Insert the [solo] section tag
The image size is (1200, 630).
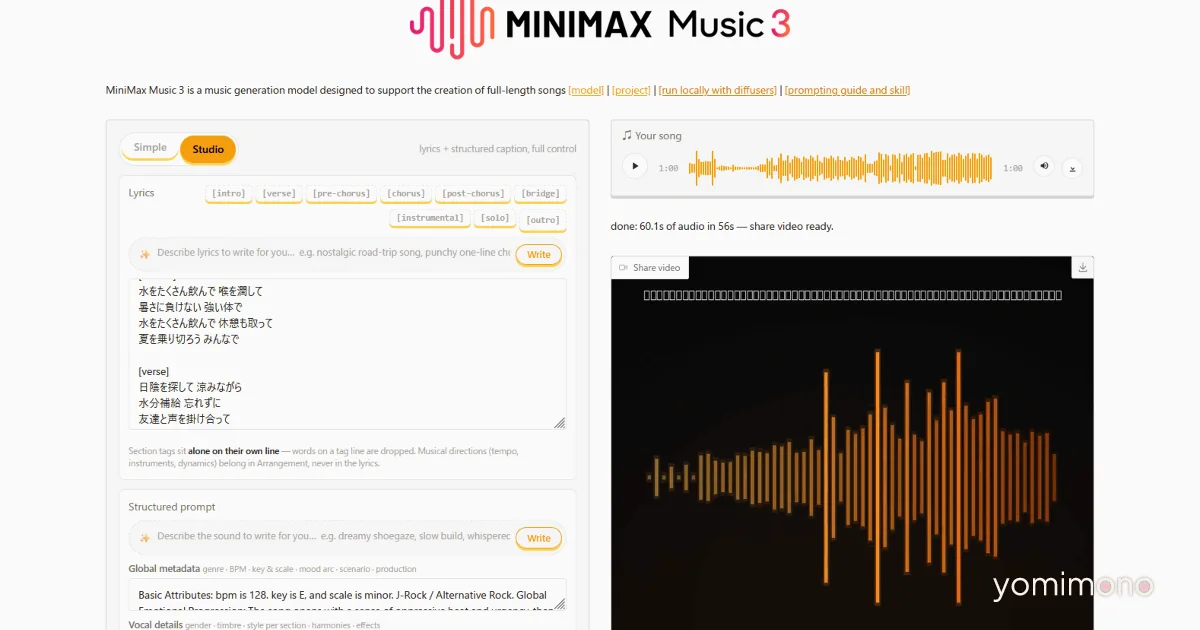pyautogui.click(x=495, y=218)
